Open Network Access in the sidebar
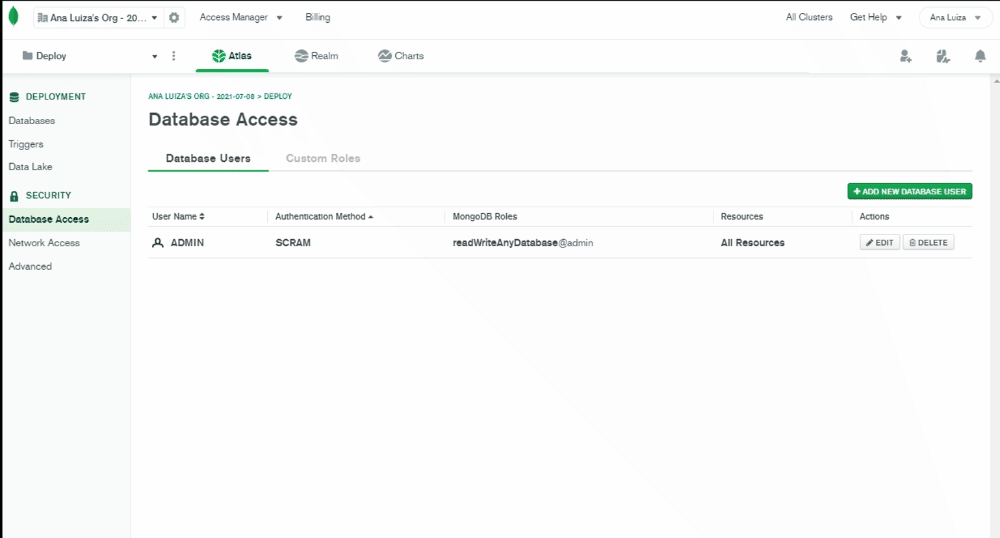This screenshot has height=538, width=1000. 44,243
